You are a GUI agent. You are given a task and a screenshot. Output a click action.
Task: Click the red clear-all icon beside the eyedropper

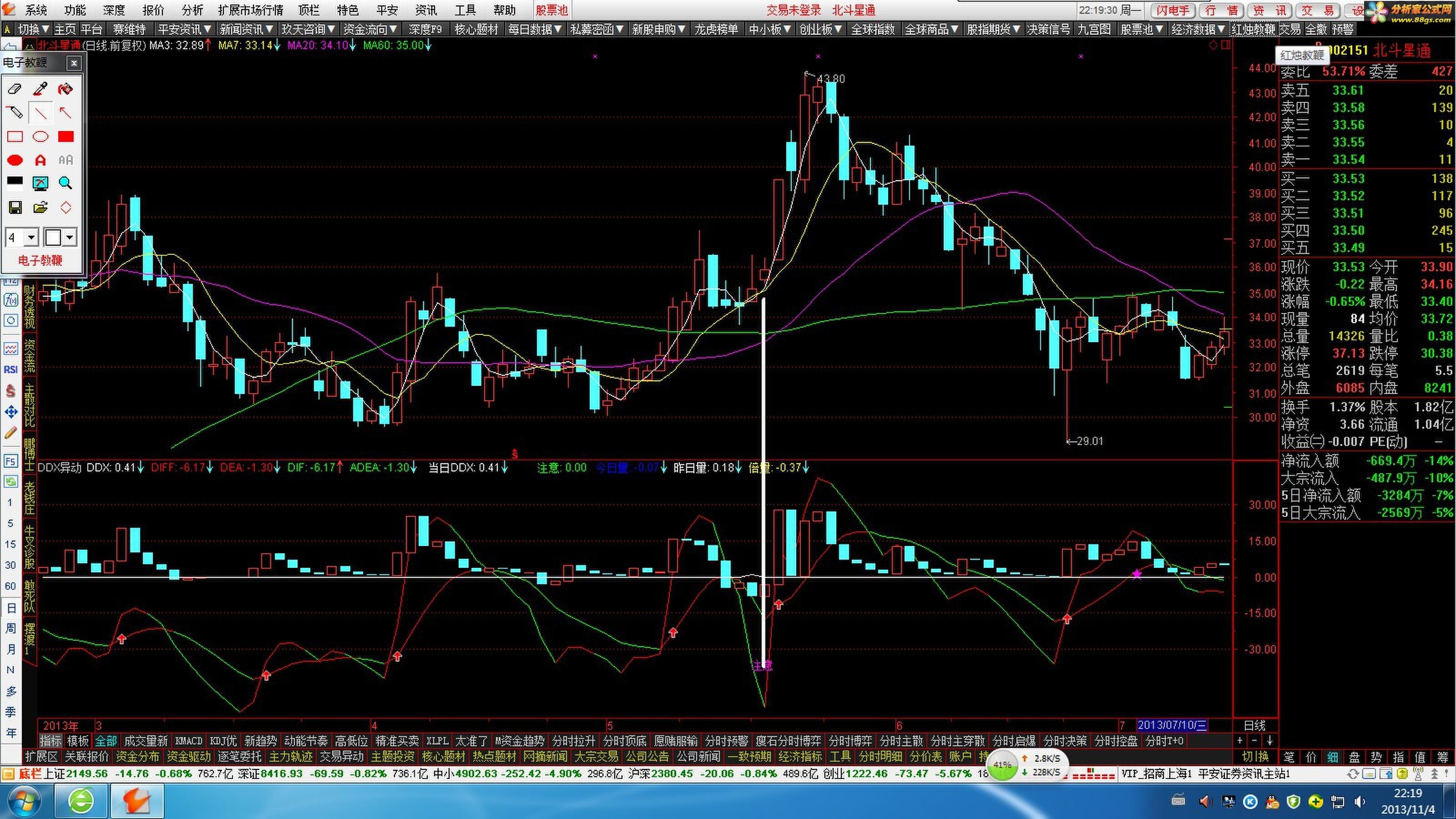[x=66, y=89]
